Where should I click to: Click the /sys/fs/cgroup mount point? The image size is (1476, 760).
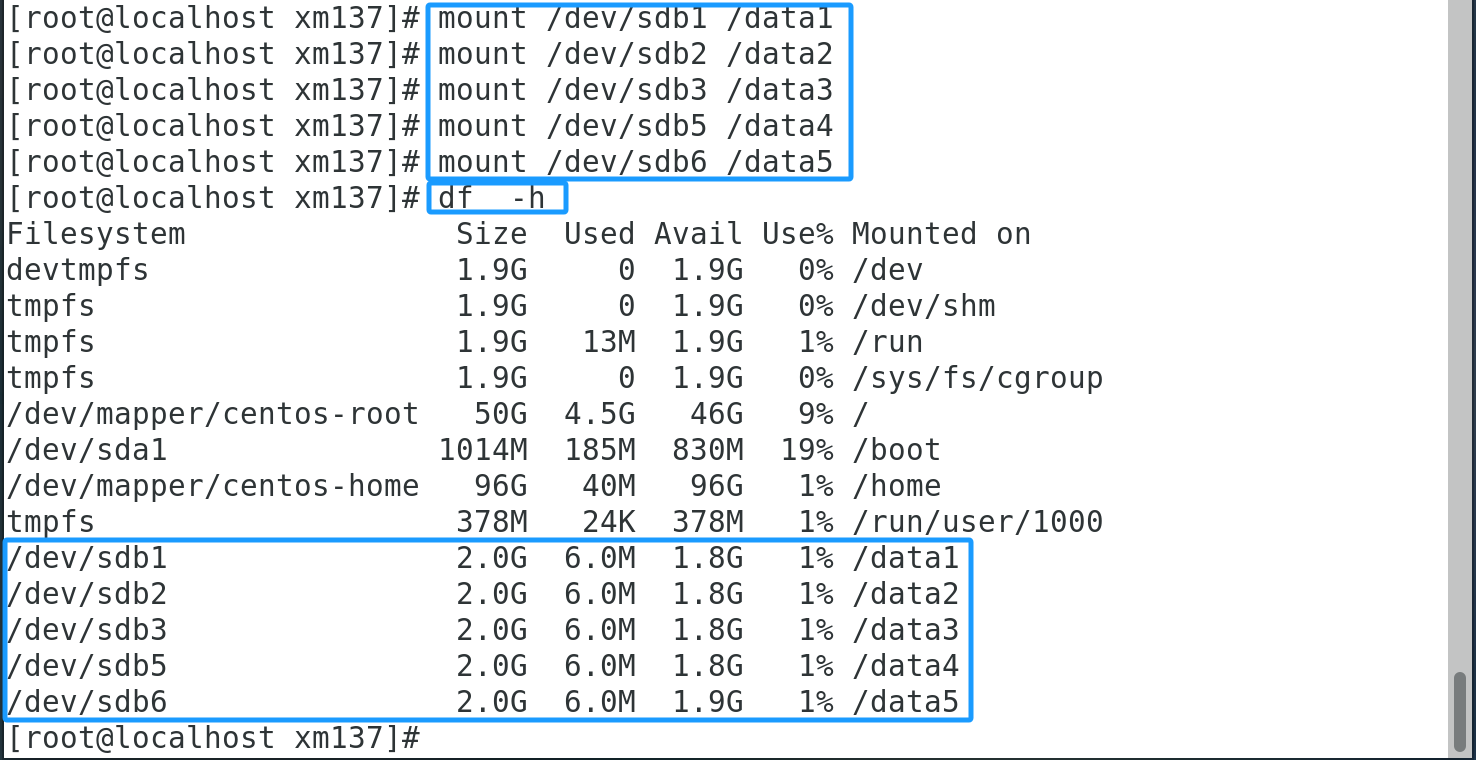point(977,378)
